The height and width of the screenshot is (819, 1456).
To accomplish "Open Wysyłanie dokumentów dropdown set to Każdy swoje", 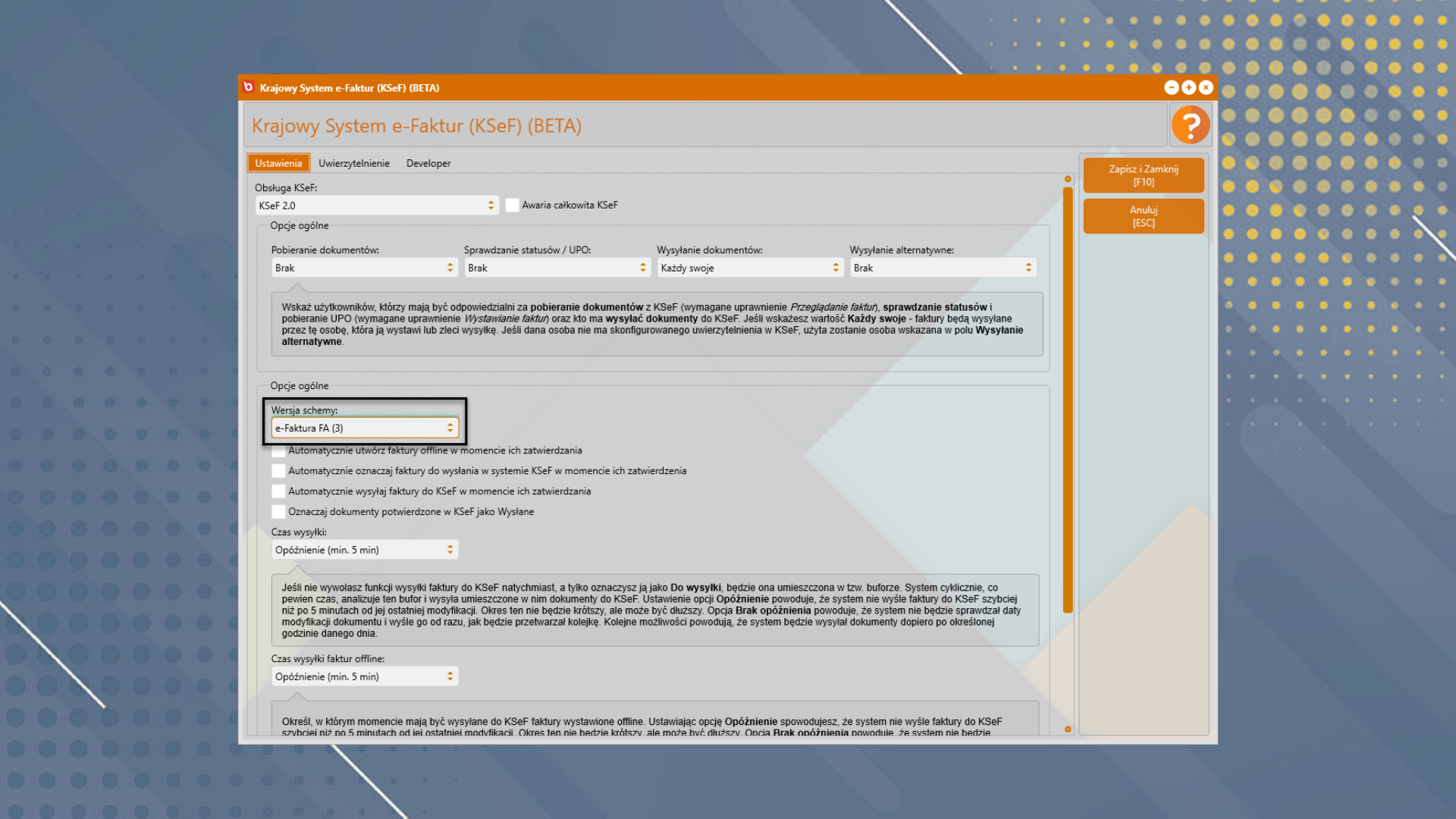I will 749,268.
